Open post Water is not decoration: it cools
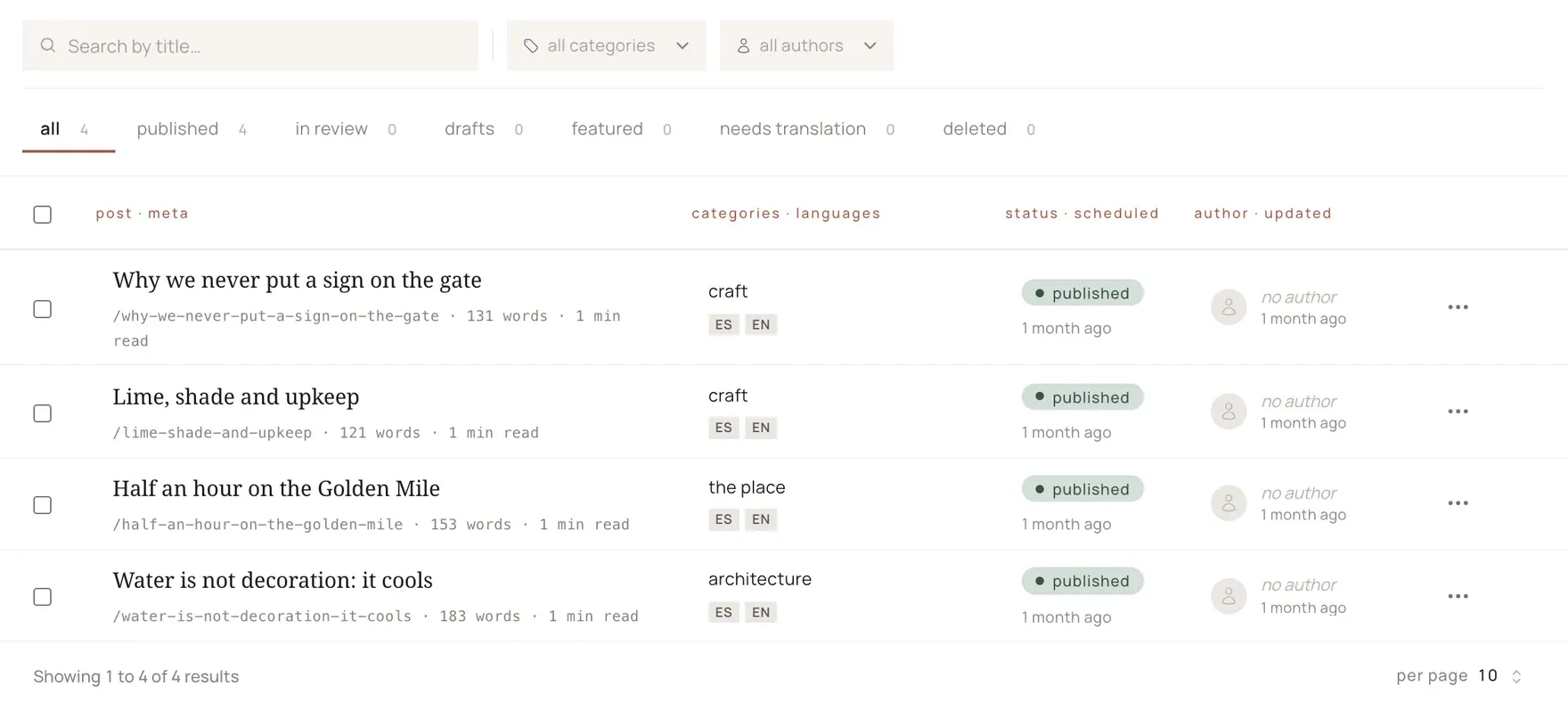Image resolution: width=1568 pixels, height=710 pixels. tap(273, 580)
